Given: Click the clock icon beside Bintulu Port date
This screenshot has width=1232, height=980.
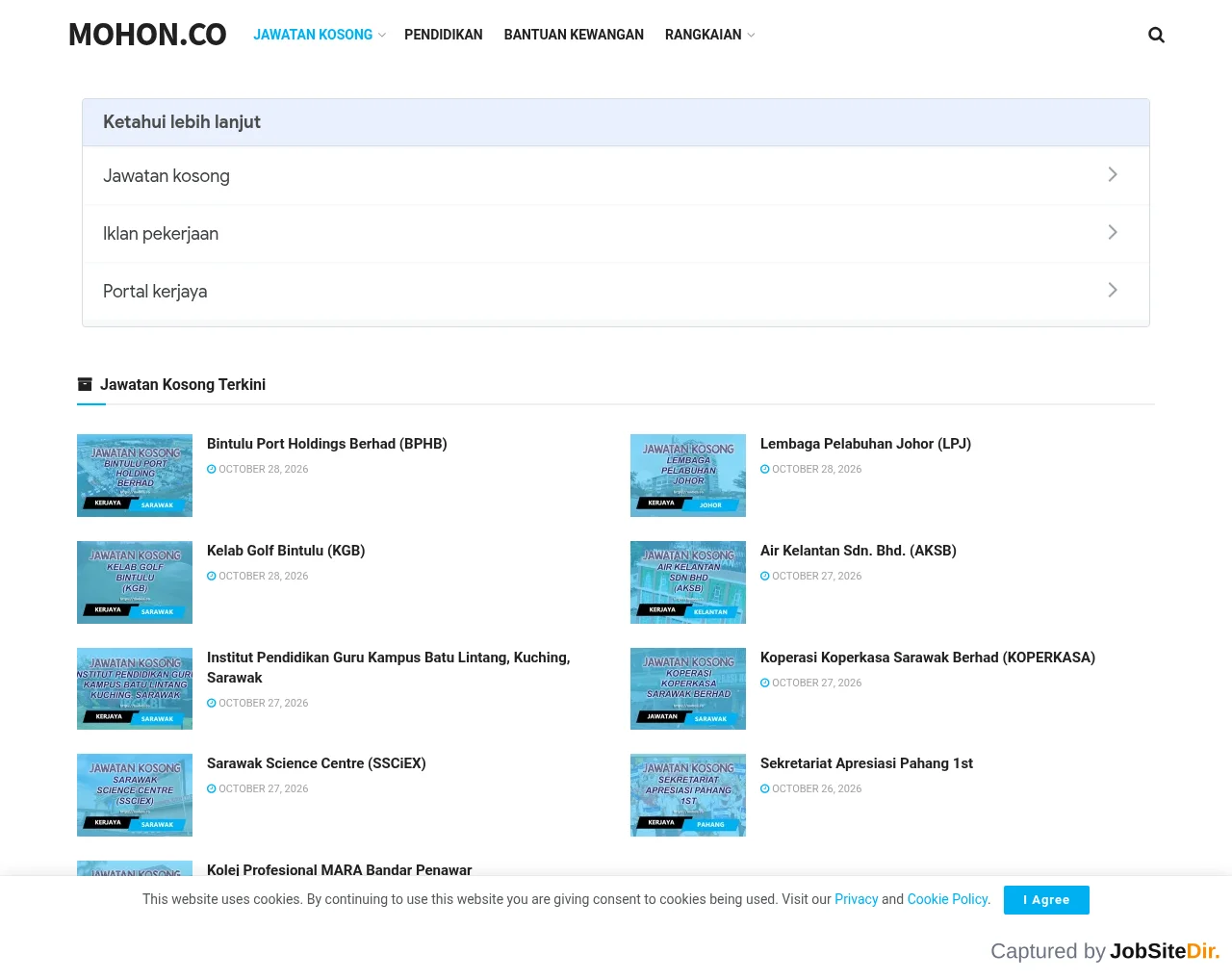Looking at the screenshot, I should pos(212,470).
